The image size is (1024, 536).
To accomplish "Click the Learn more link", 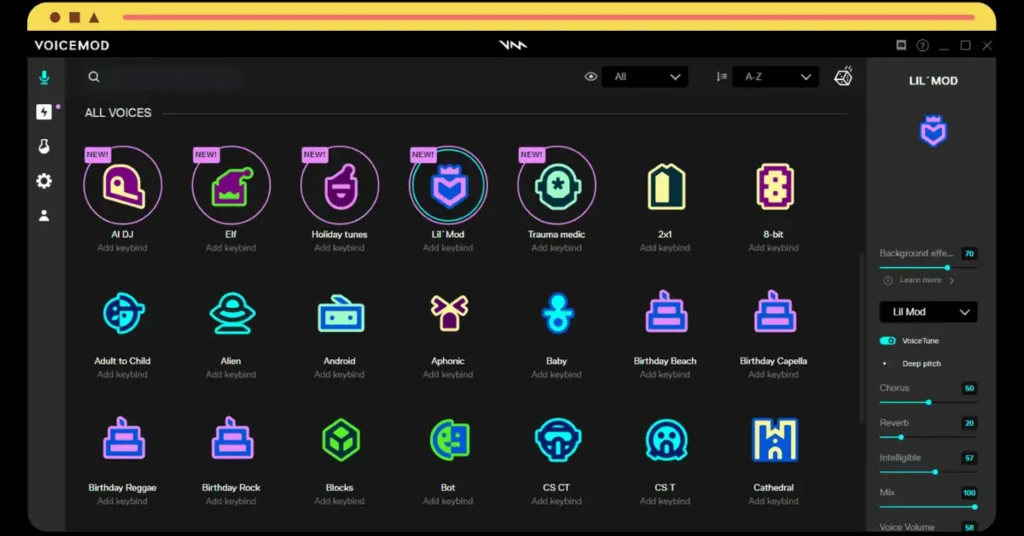I will pyautogui.click(x=920, y=280).
